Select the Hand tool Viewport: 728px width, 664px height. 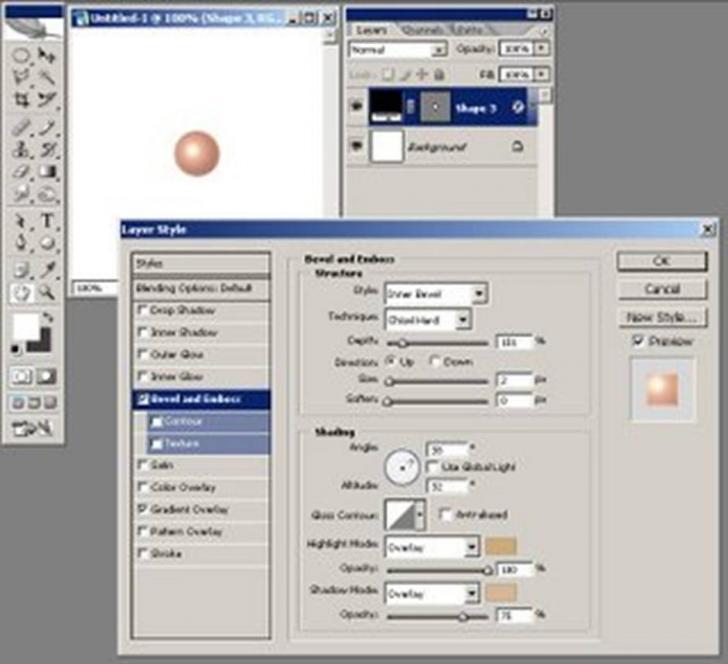[21, 293]
